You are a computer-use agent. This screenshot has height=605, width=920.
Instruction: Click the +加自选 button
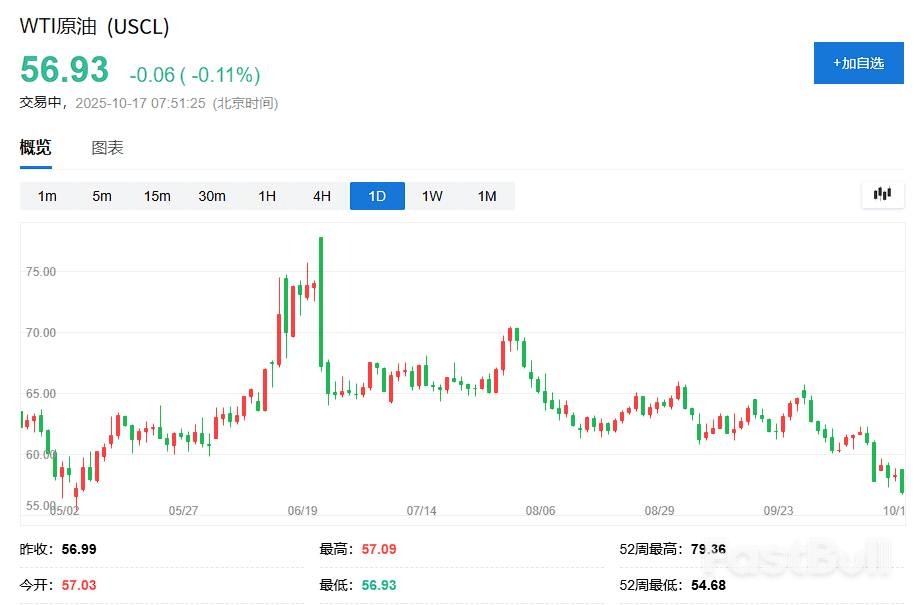tap(857, 63)
